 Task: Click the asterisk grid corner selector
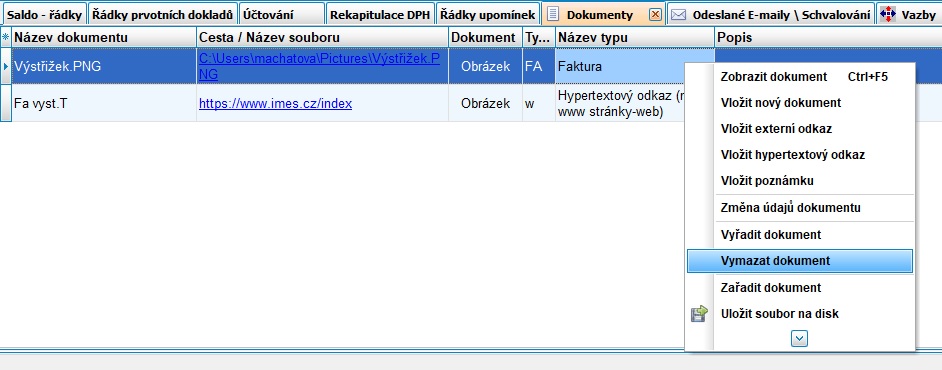[6, 37]
